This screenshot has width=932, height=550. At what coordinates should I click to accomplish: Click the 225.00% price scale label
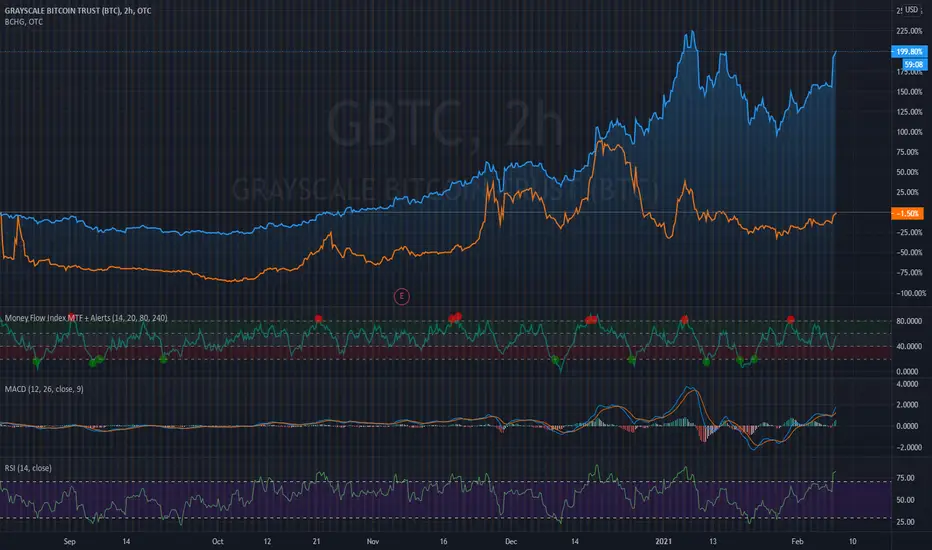(909, 31)
